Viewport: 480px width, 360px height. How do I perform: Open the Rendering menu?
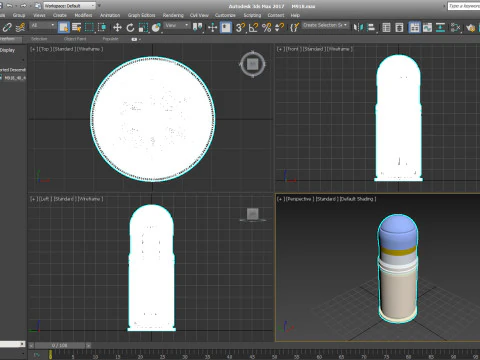coord(173,15)
